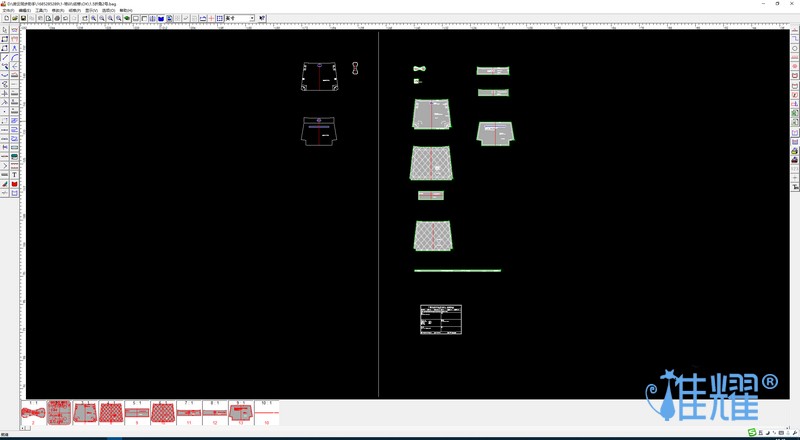Select pattern piece thumbnail numbered 13
800x440 pixels.
click(241, 412)
